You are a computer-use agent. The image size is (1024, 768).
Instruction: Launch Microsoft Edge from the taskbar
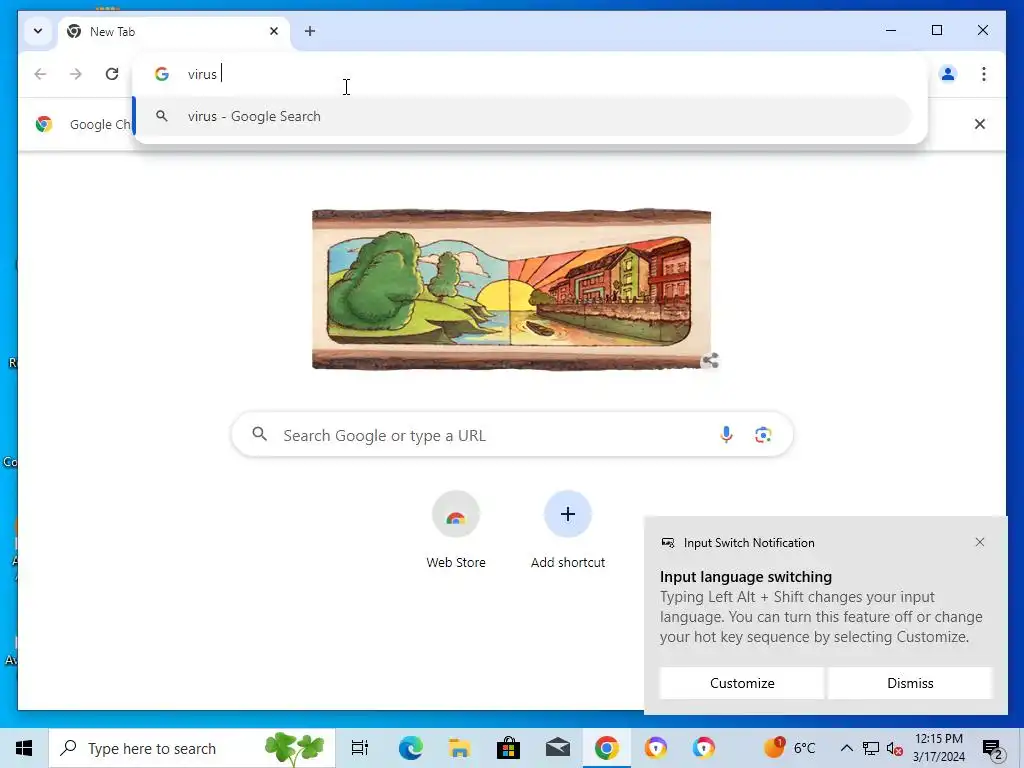pyautogui.click(x=411, y=748)
